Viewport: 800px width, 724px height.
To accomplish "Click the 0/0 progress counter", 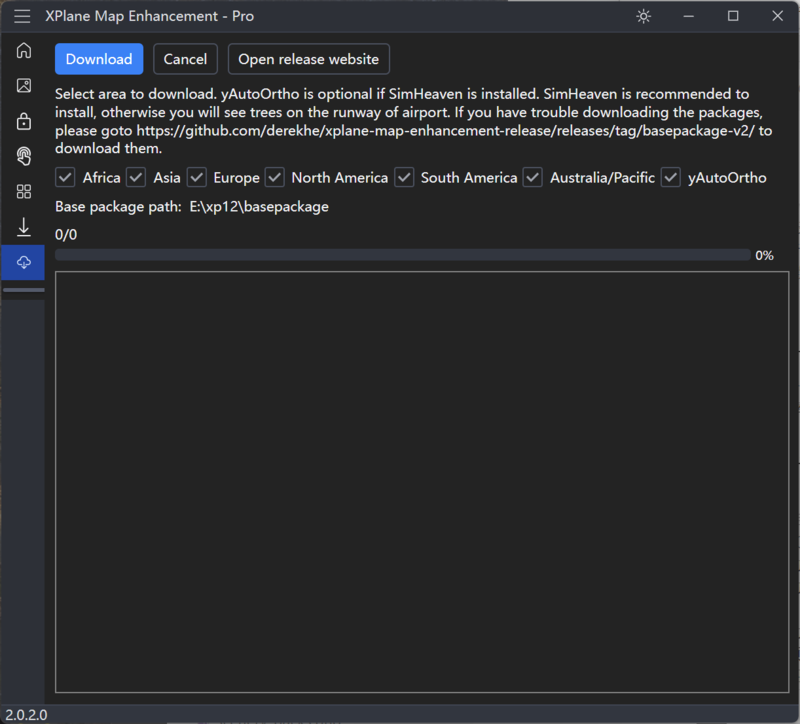I will (x=66, y=235).
